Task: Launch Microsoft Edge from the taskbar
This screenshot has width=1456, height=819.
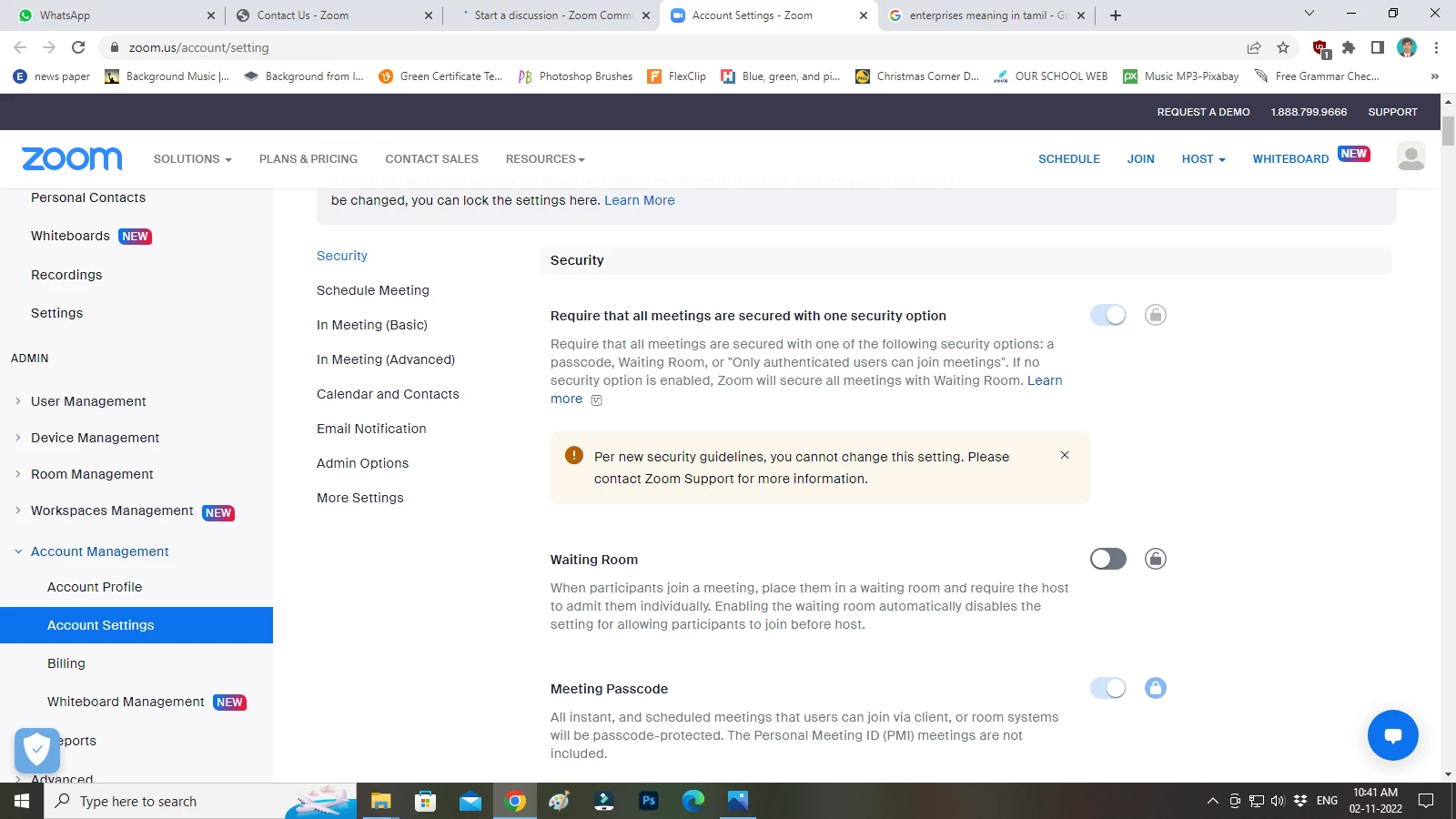Action: click(x=693, y=801)
